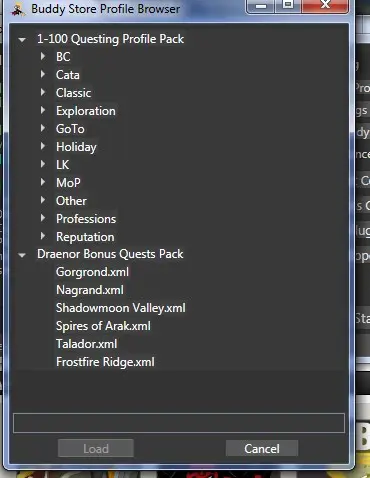Minimize the Profile Browser window
Viewport: 370px width, 478px height.
pyautogui.click(x=261, y=6)
